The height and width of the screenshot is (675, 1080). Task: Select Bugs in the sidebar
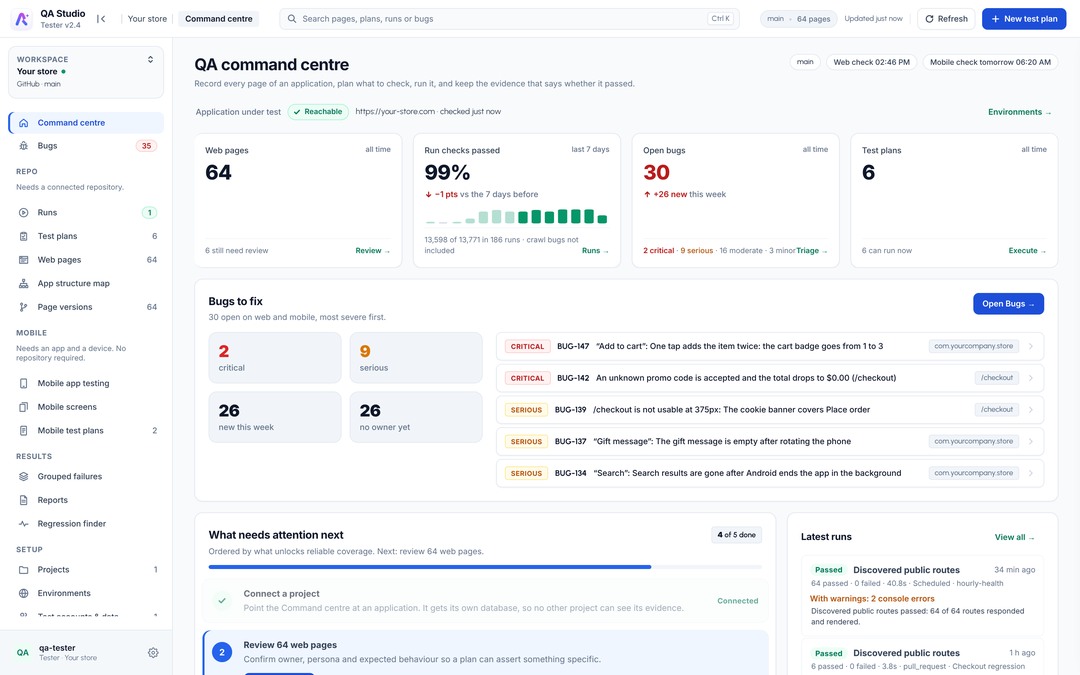(x=86, y=146)
